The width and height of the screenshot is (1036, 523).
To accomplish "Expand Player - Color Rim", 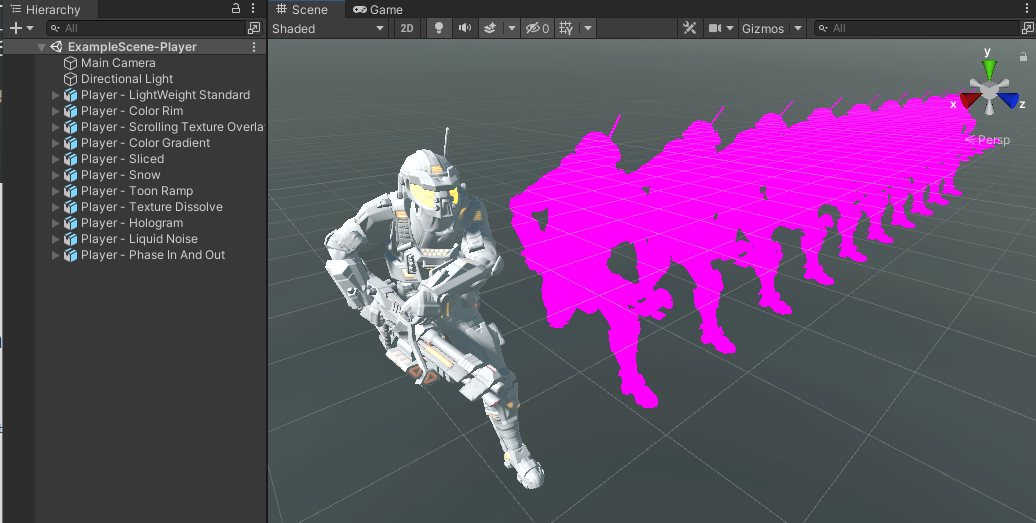I will (56, 111).
